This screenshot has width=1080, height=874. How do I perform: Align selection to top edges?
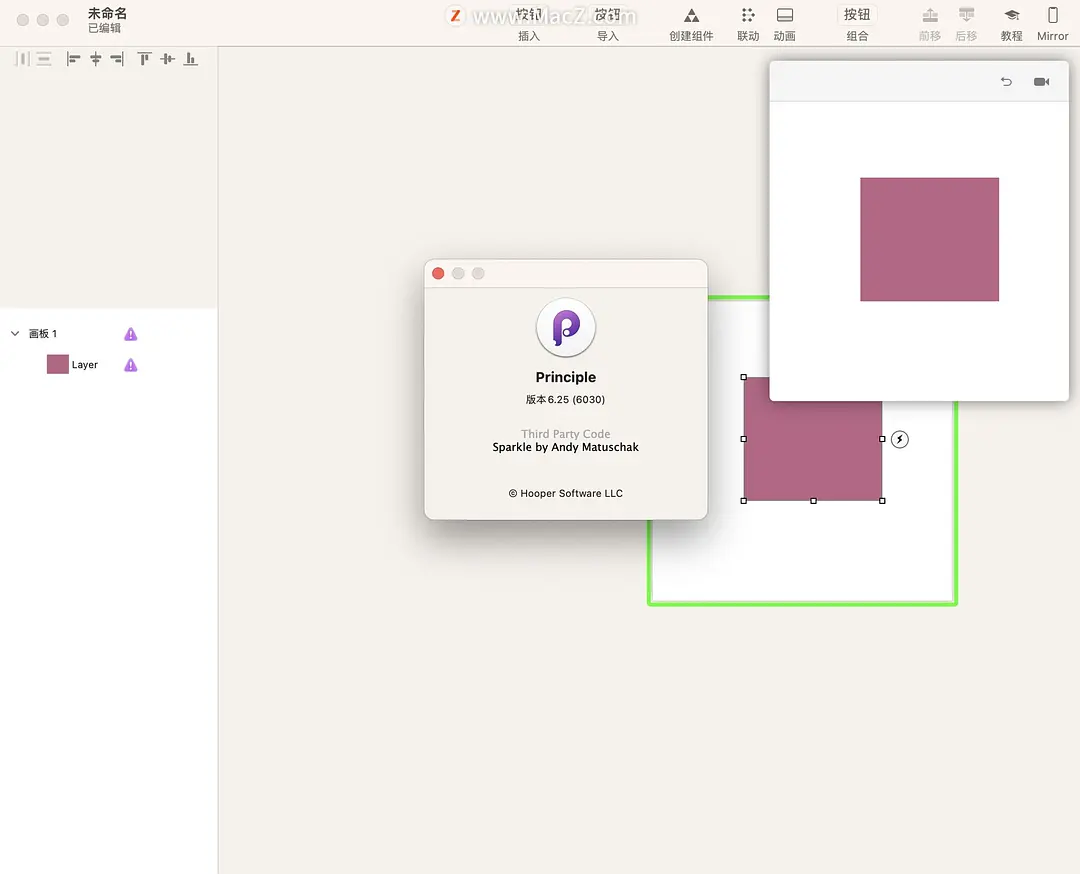(145, 59)
